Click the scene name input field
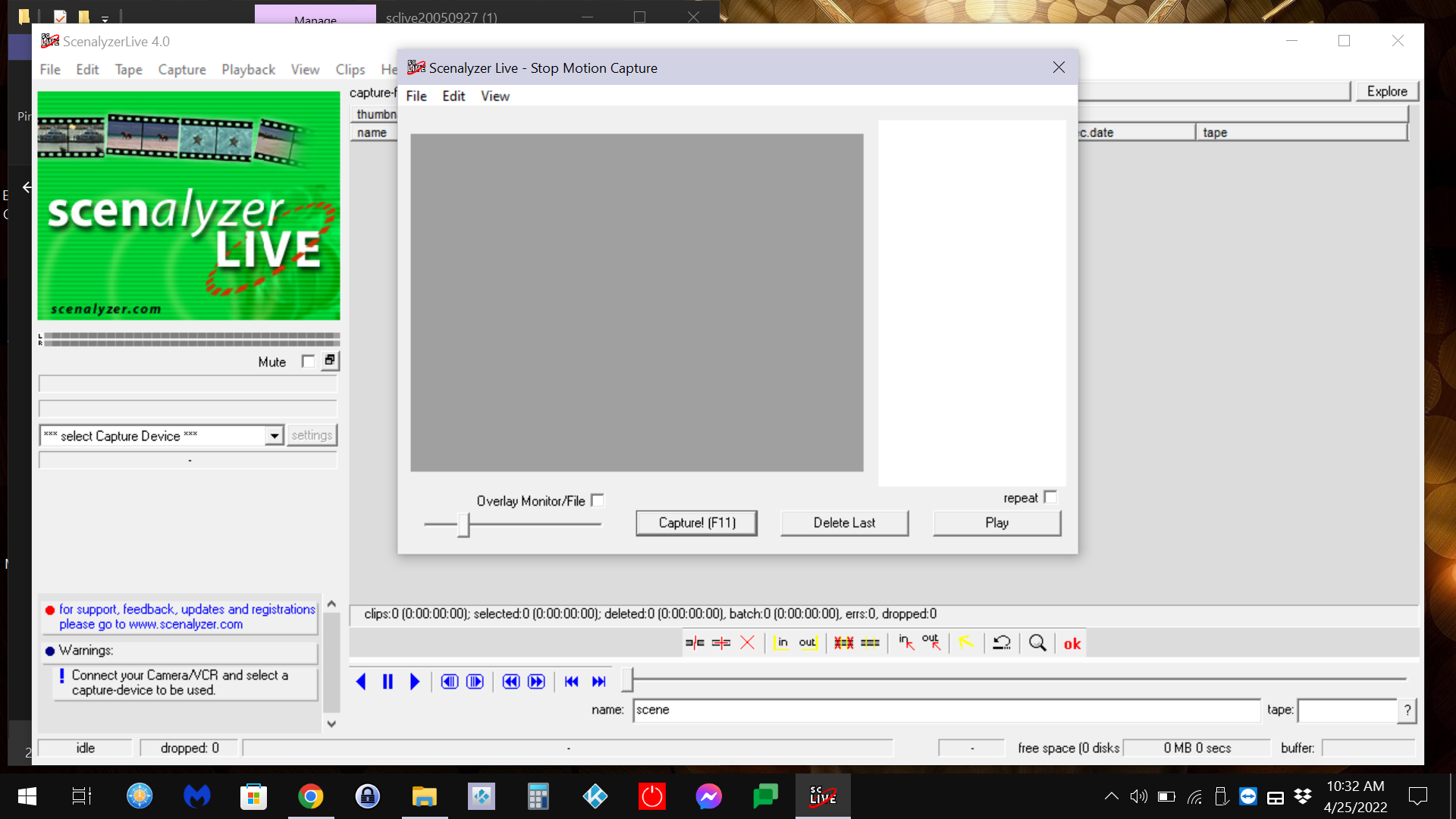 coord(946,711)
